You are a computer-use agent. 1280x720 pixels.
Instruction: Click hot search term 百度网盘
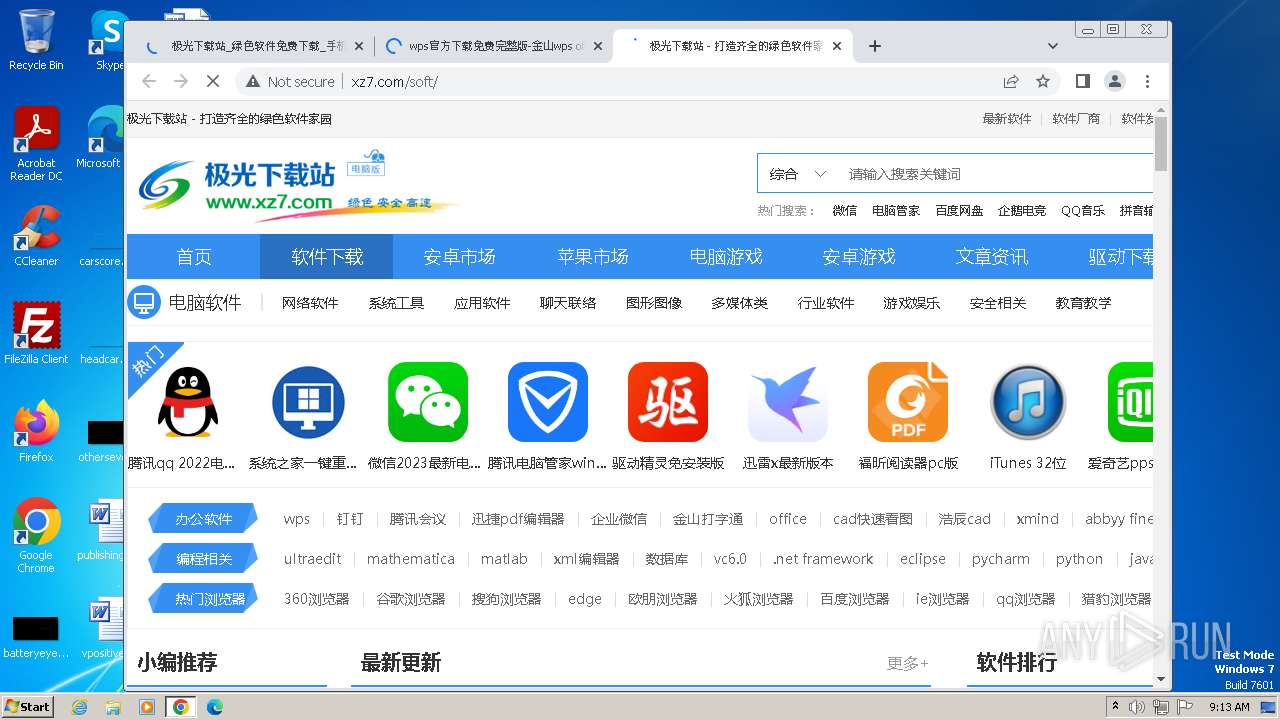[x=959, y=211]
